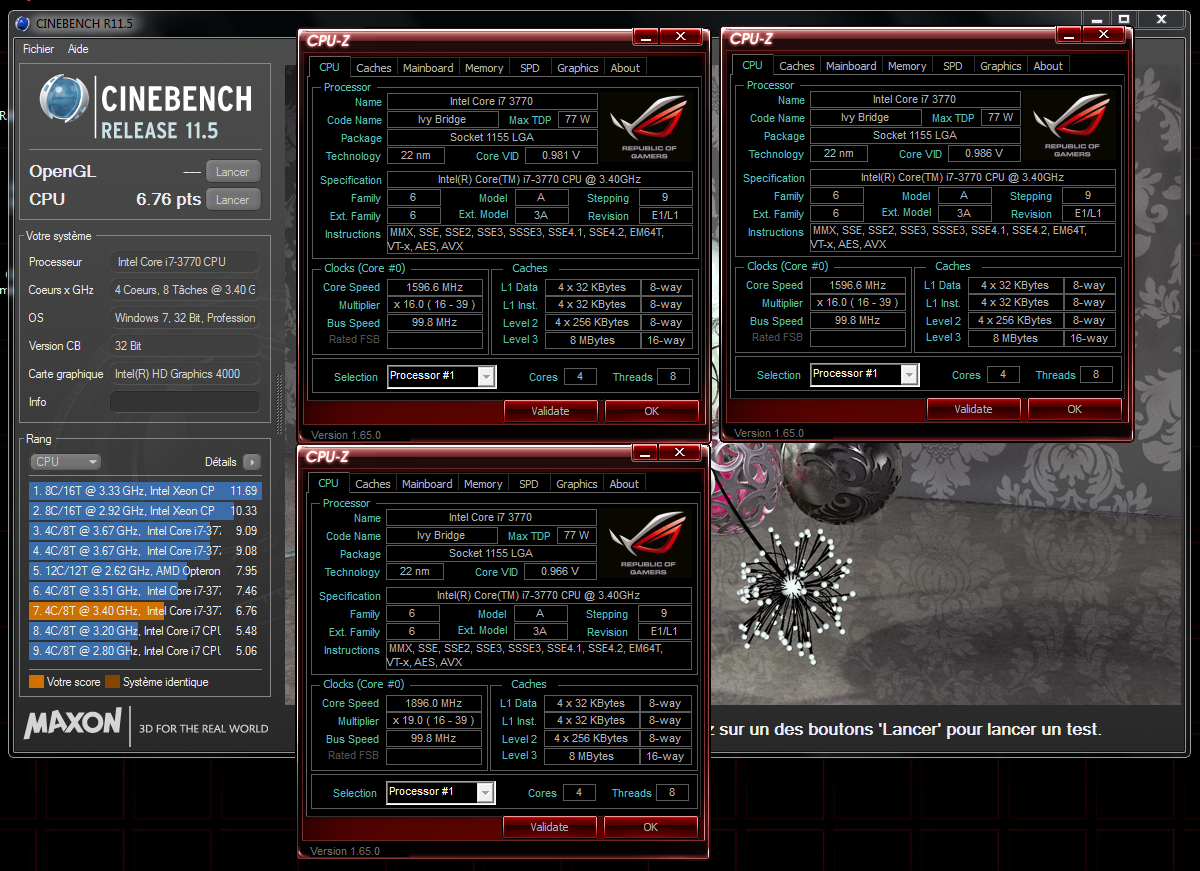Image resolution: width=1200 pixels, height=871 pixels.
Task: Click the OS field showing Windows 7
Action: point(184,318)
